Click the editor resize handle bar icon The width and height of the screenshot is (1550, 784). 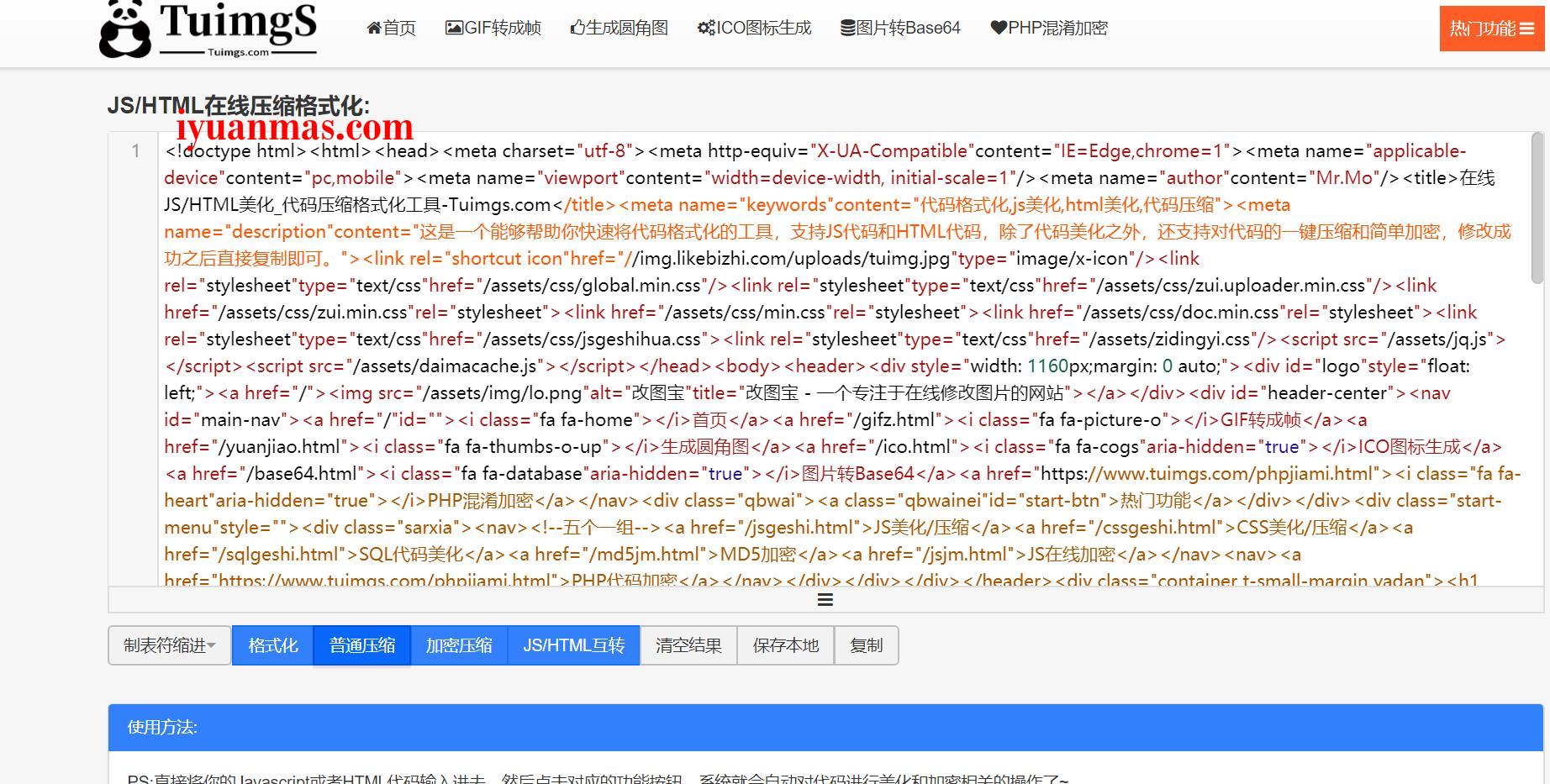pos(825,599)
